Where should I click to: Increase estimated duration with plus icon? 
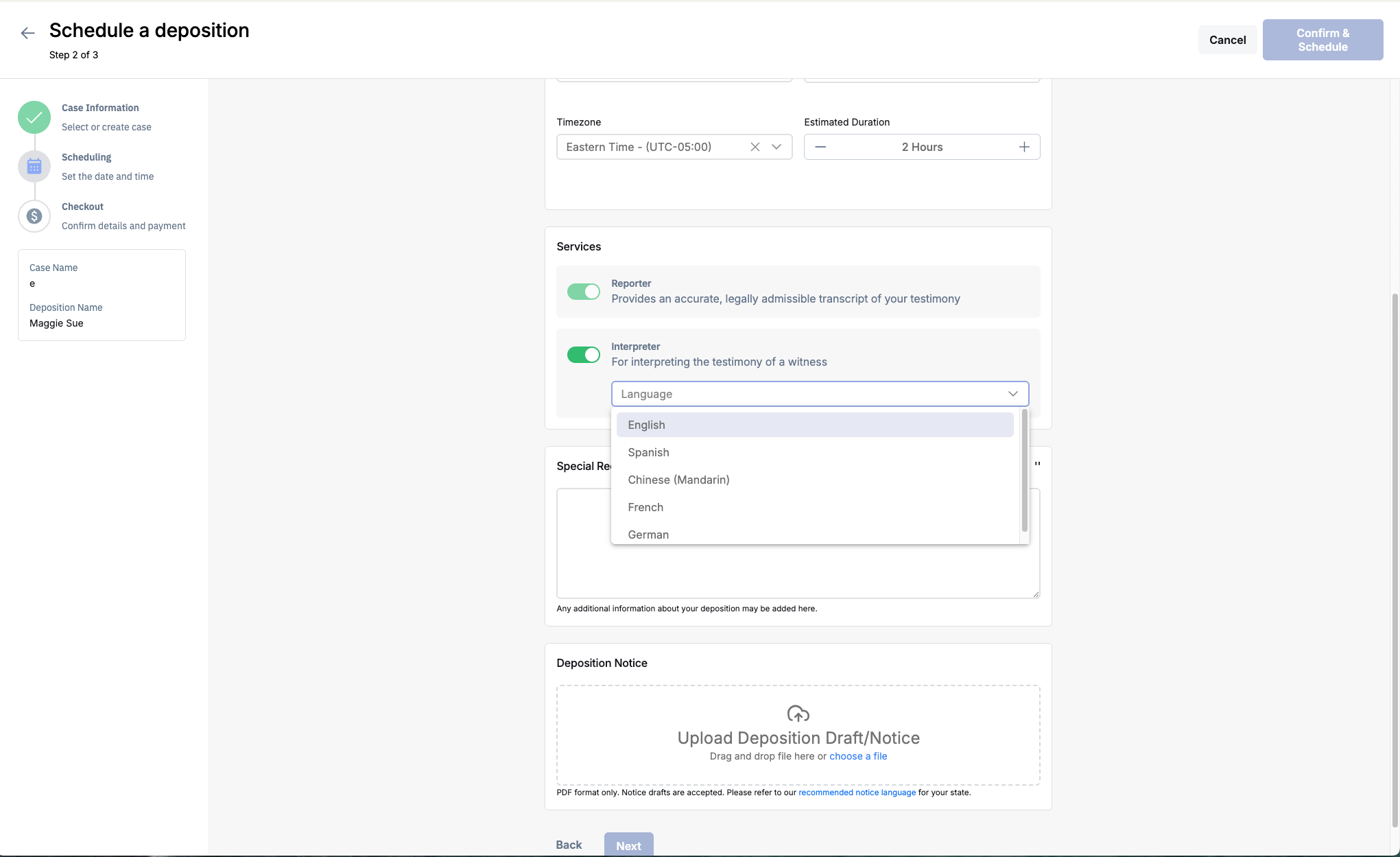1023,147
